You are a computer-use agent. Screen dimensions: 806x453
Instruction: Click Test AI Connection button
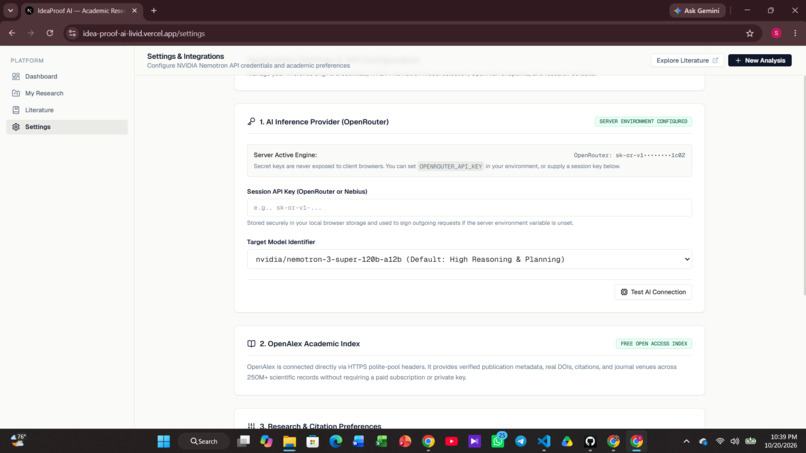click(653, 292)
